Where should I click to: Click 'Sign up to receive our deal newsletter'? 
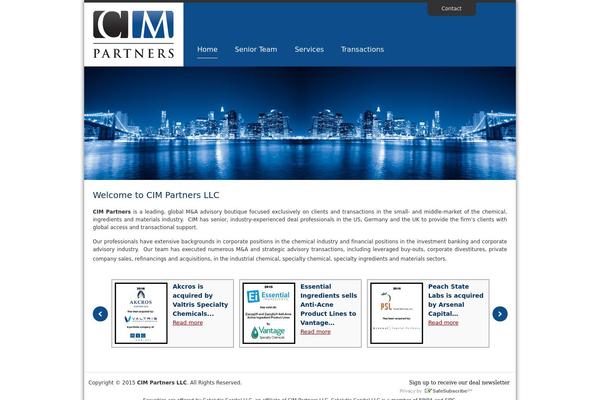pos(459,382)
